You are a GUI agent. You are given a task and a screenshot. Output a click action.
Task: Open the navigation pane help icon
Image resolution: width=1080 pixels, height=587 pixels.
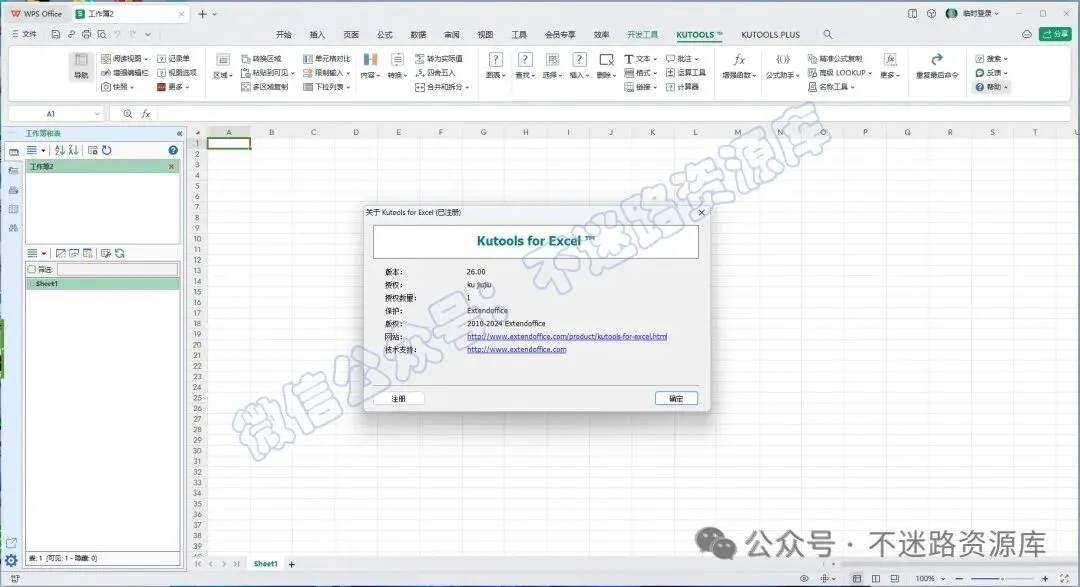[173, 150]
